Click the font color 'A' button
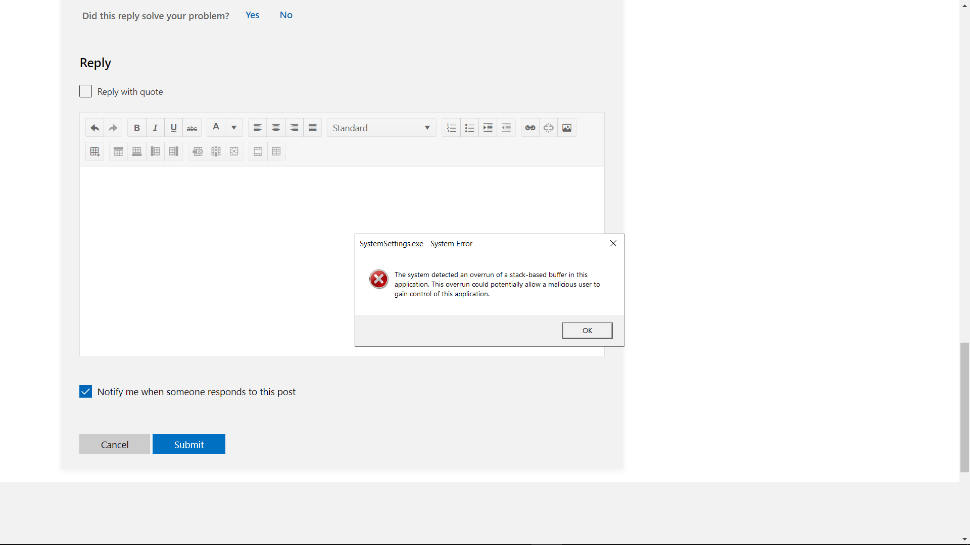Screen dimensions: 970x545 (216, 128)
